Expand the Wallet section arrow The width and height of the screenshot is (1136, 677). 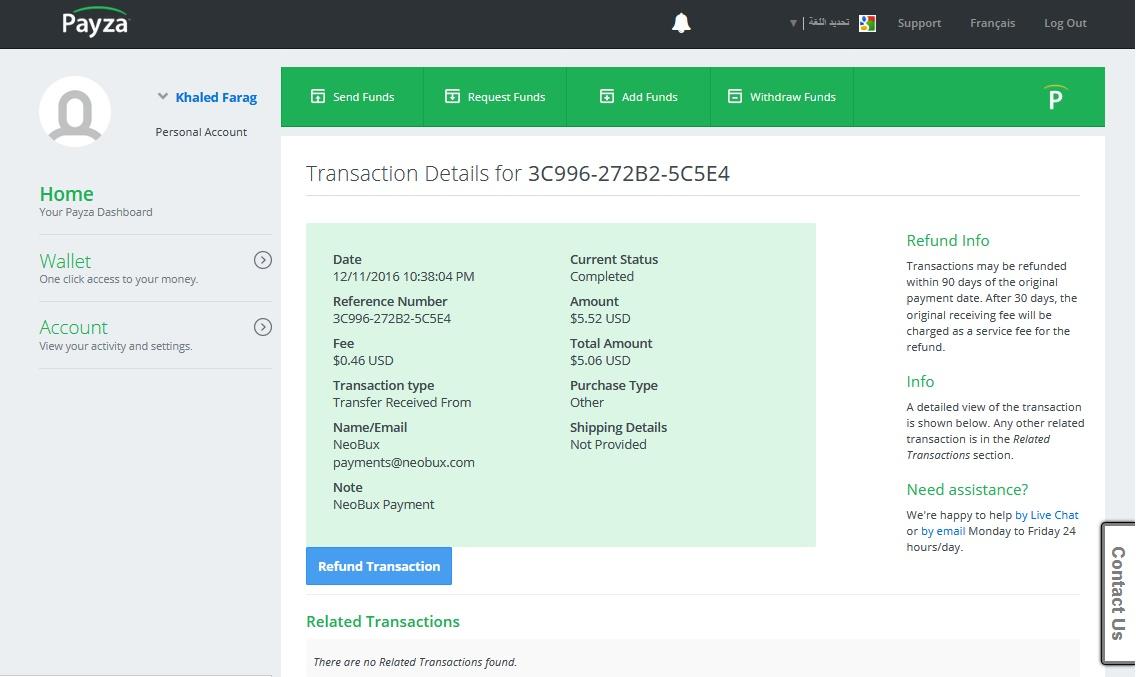[x=263, y=260]
